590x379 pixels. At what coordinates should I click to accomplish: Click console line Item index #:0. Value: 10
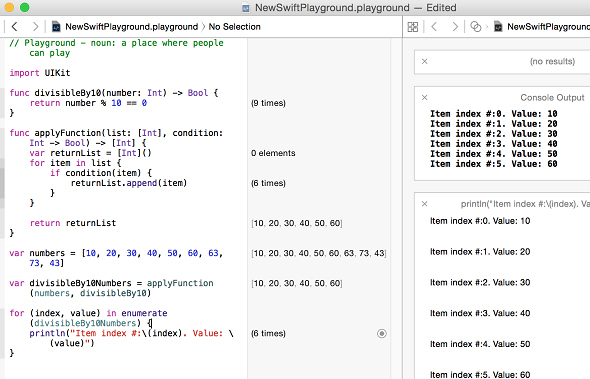click(494, 114)
